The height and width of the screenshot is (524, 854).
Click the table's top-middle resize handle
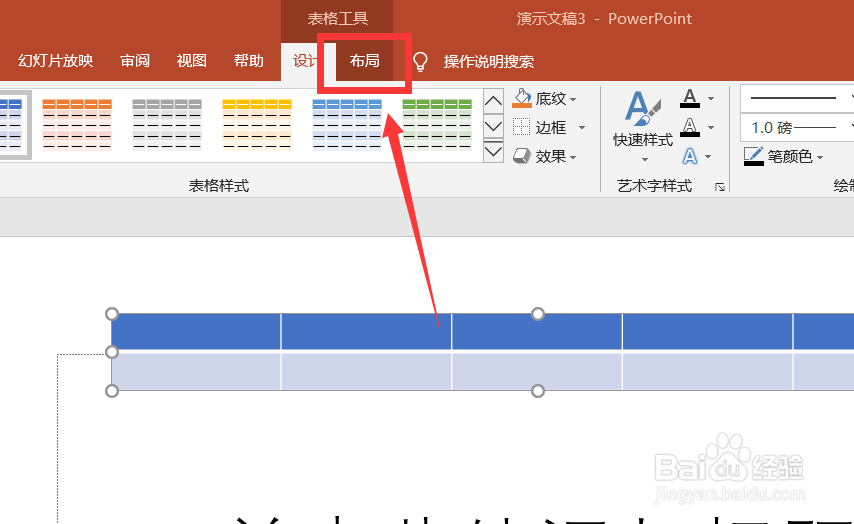(538, 314)
